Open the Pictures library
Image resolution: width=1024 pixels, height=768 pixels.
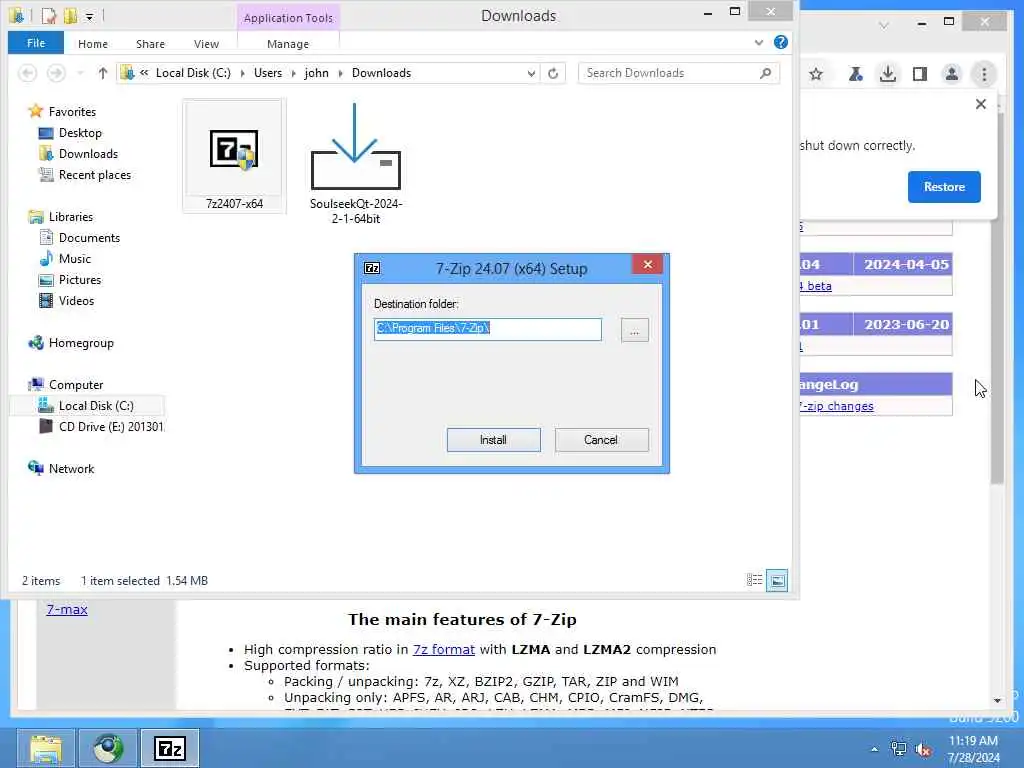[80, 280]
